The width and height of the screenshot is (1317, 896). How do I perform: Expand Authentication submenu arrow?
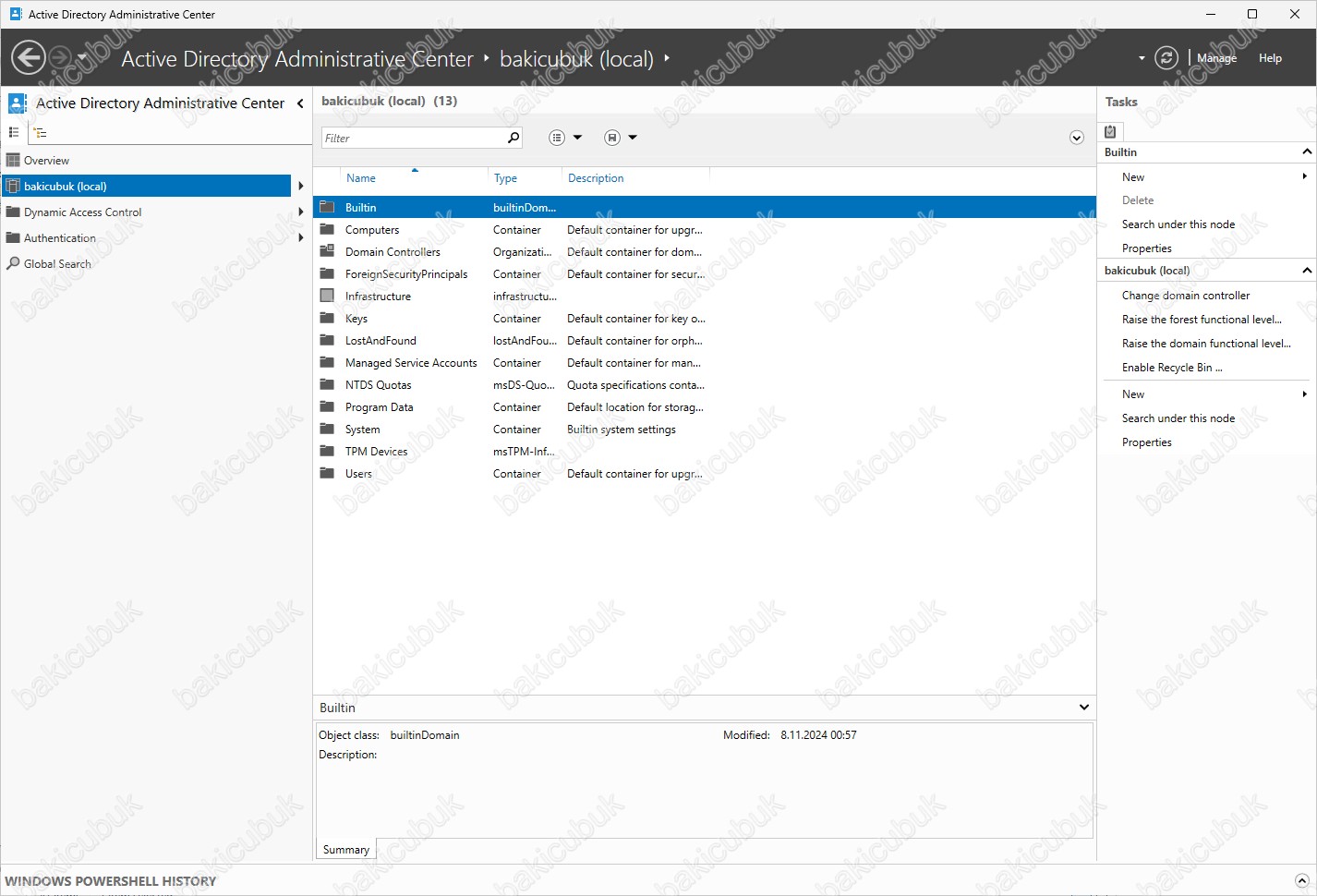point(301,238)
